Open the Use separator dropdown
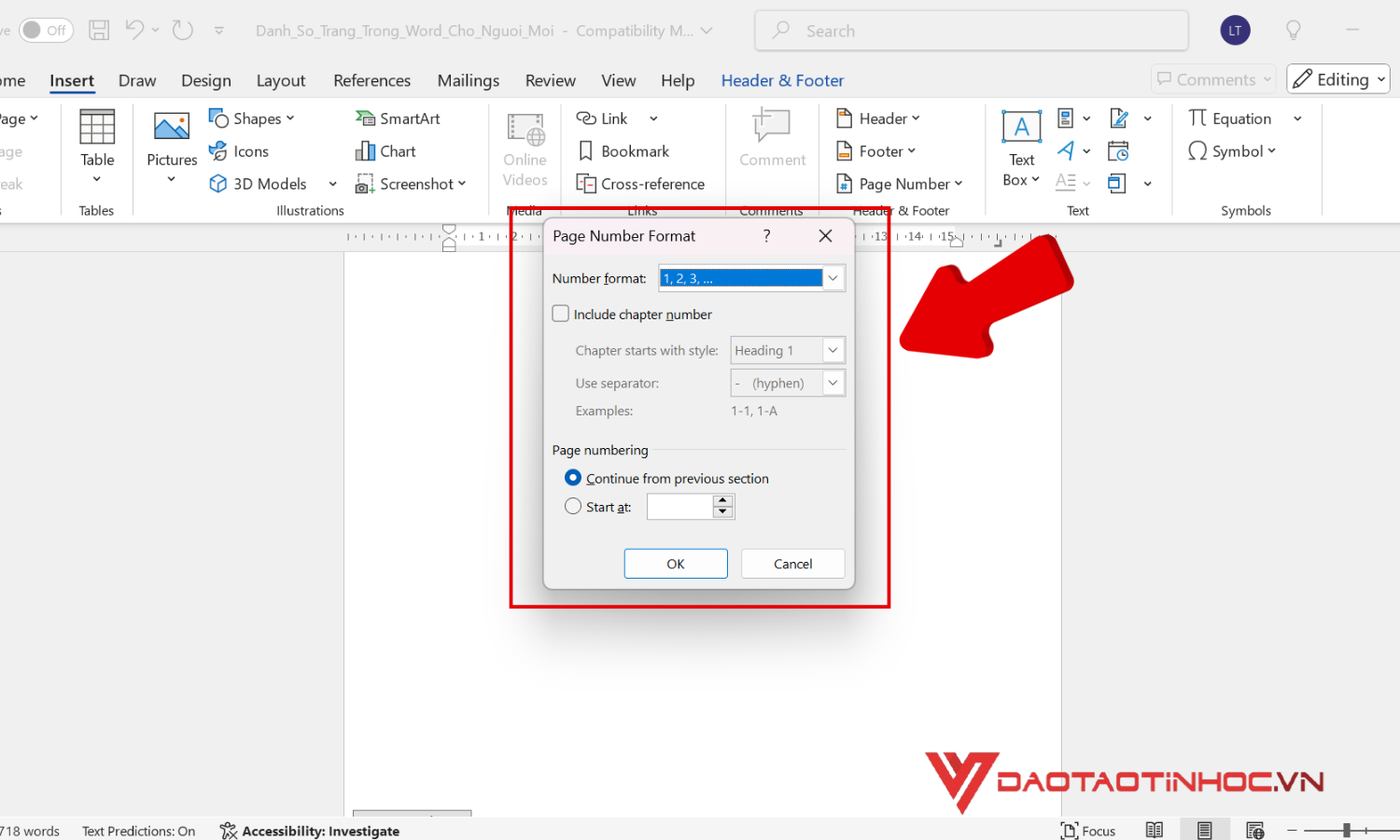 coord(833,383)
